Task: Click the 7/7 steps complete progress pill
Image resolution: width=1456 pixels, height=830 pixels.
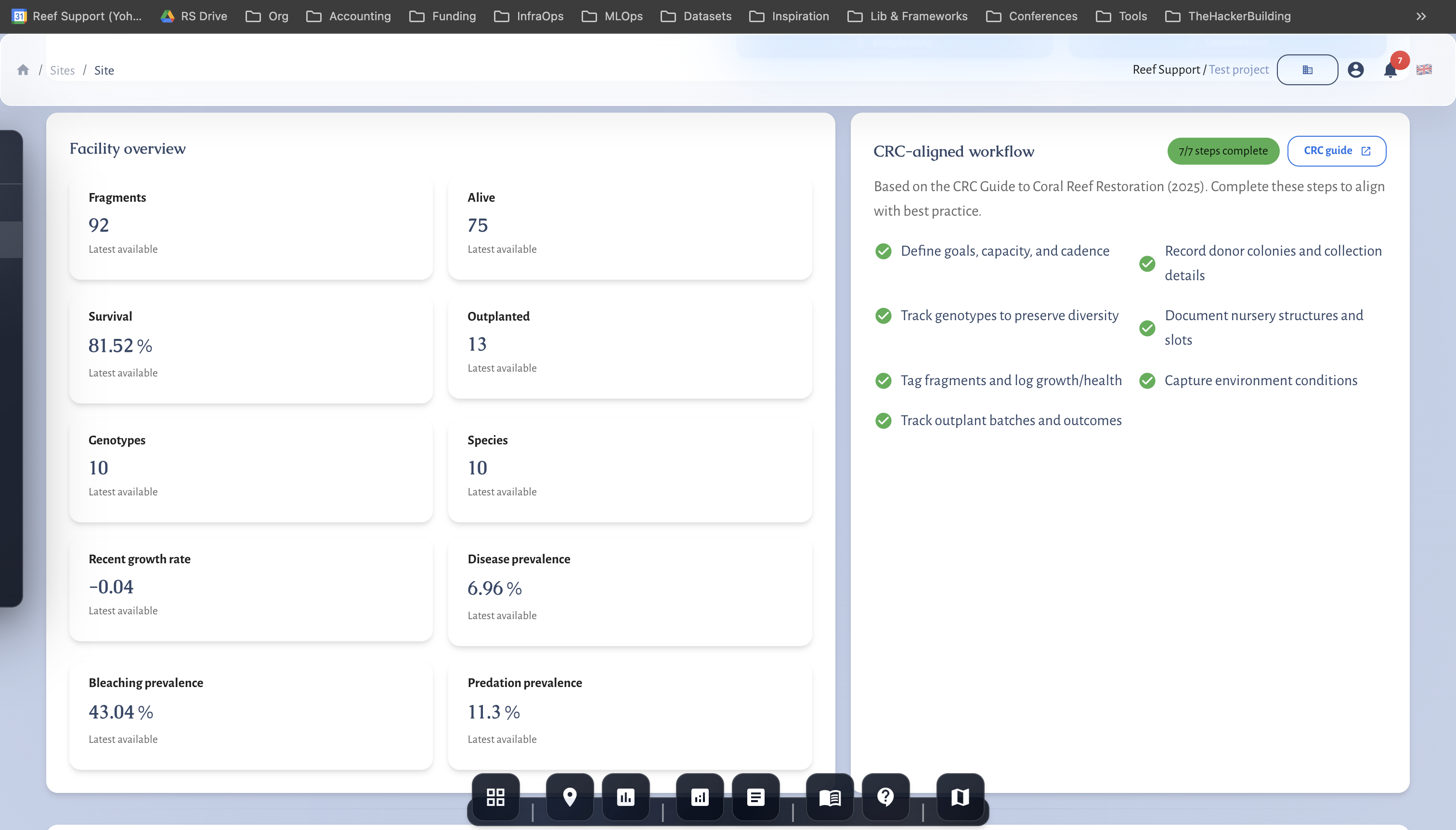Action: 1222,151
